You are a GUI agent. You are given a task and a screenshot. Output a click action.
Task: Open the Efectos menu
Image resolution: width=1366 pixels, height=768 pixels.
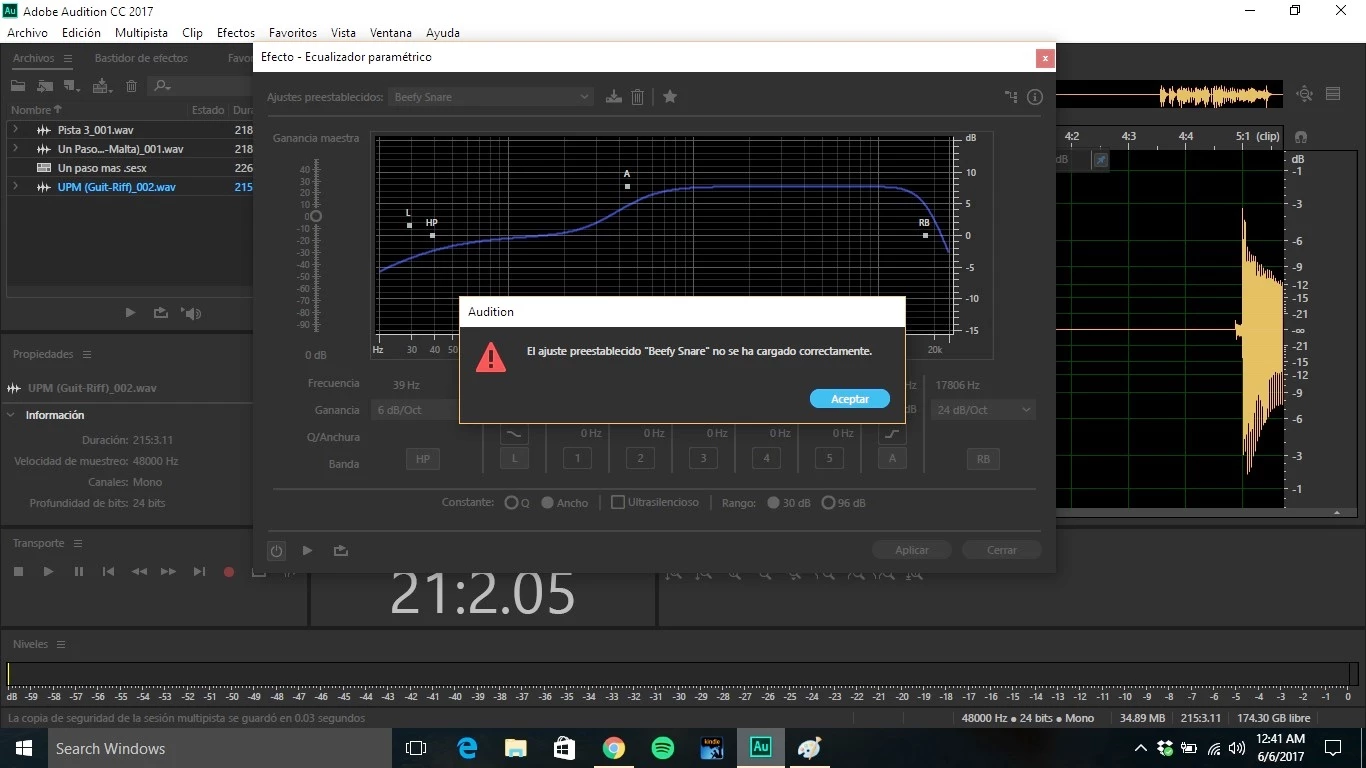(x=236, y=33)
